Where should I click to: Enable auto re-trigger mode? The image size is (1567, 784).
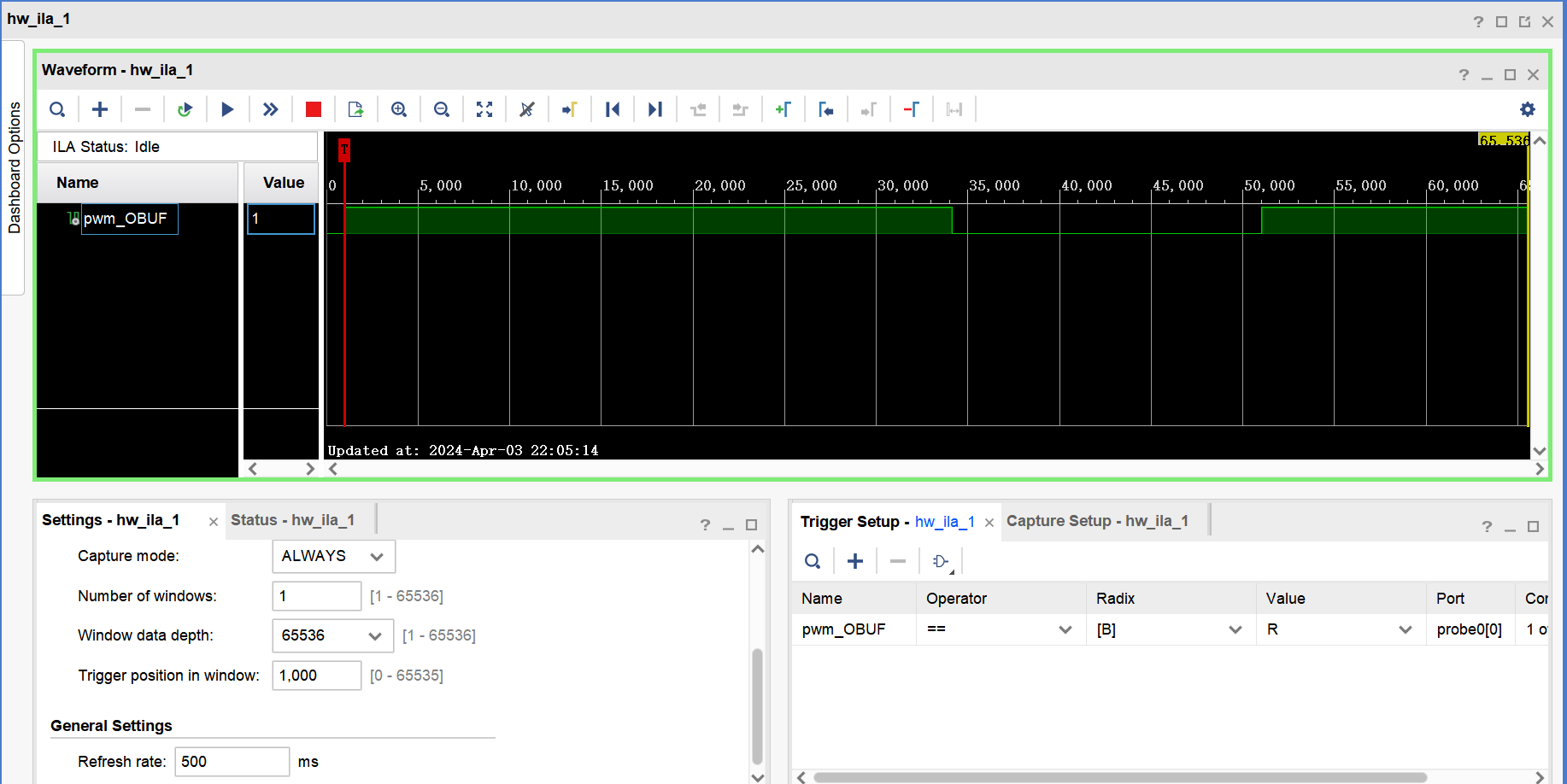coord(185,108)
